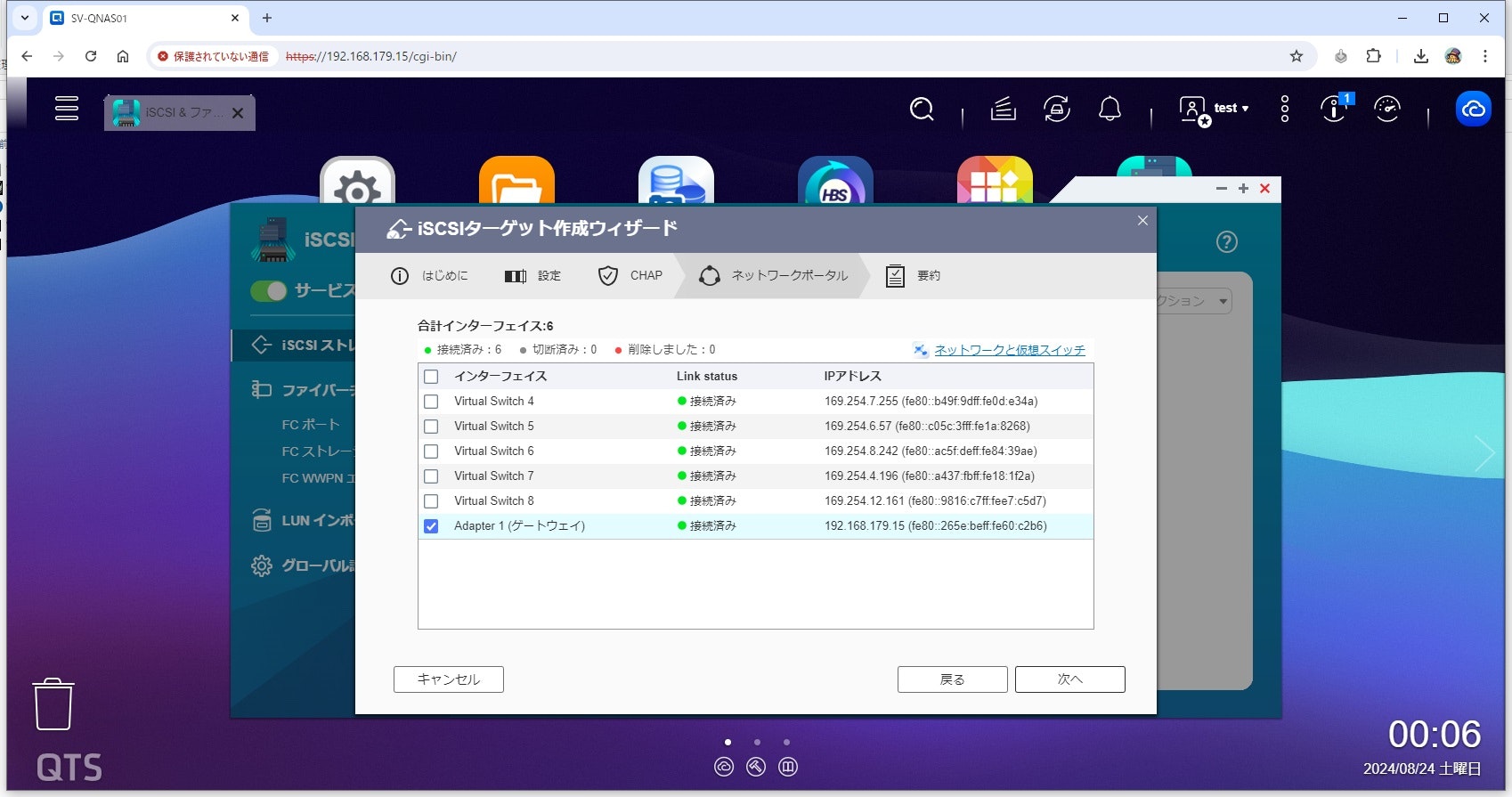Click the IPアドレス column header
The width and height of the screenshot is (1512, 797).
852,377
